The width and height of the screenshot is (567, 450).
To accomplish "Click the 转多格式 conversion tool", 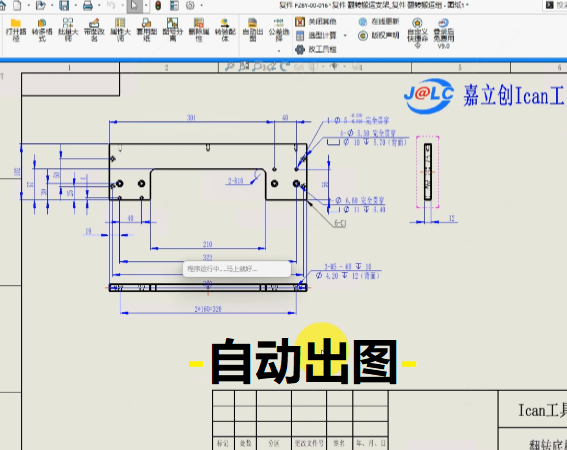I will (42, 30).
